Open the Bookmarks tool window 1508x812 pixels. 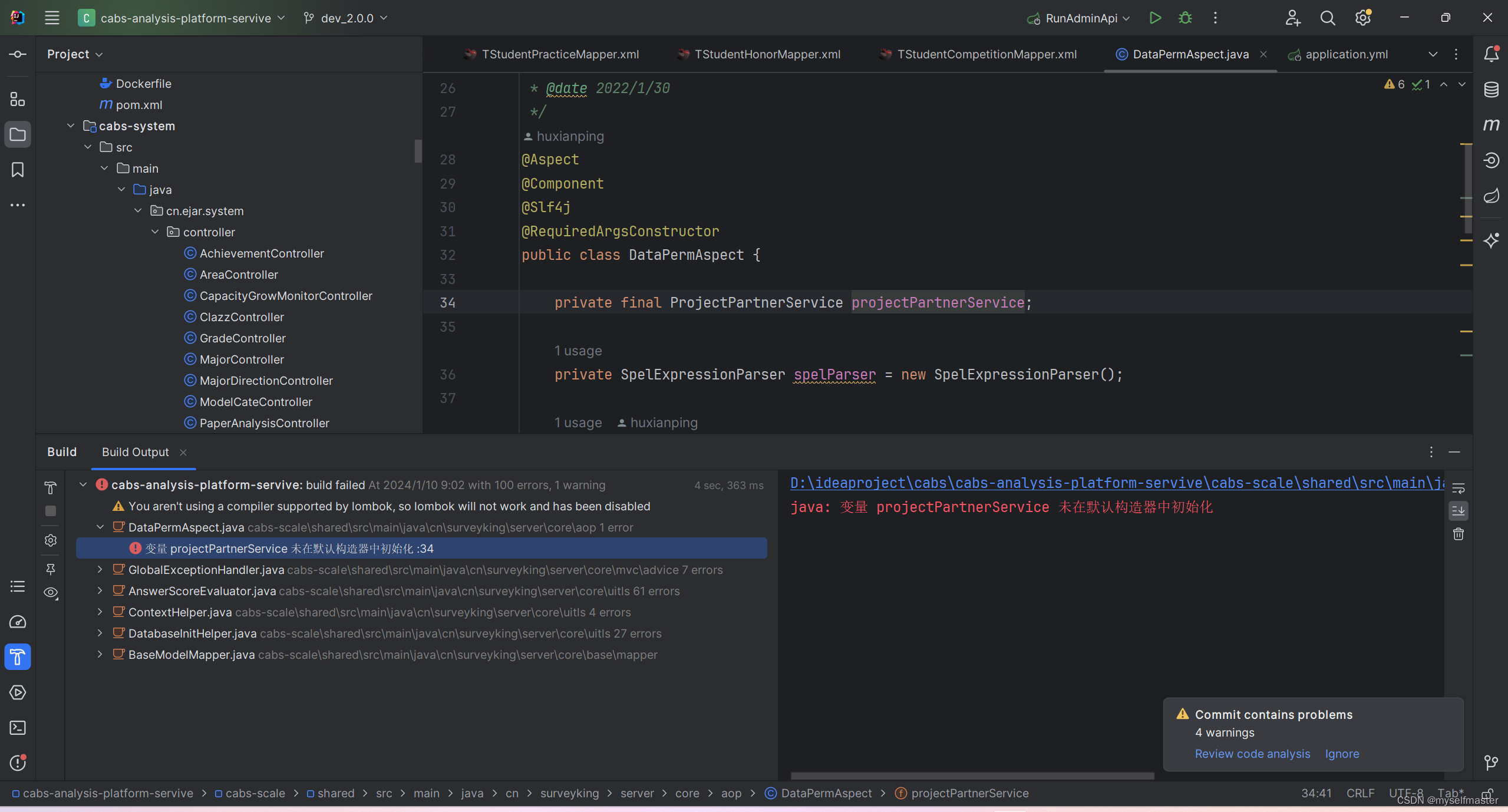(x=18, y=170)
